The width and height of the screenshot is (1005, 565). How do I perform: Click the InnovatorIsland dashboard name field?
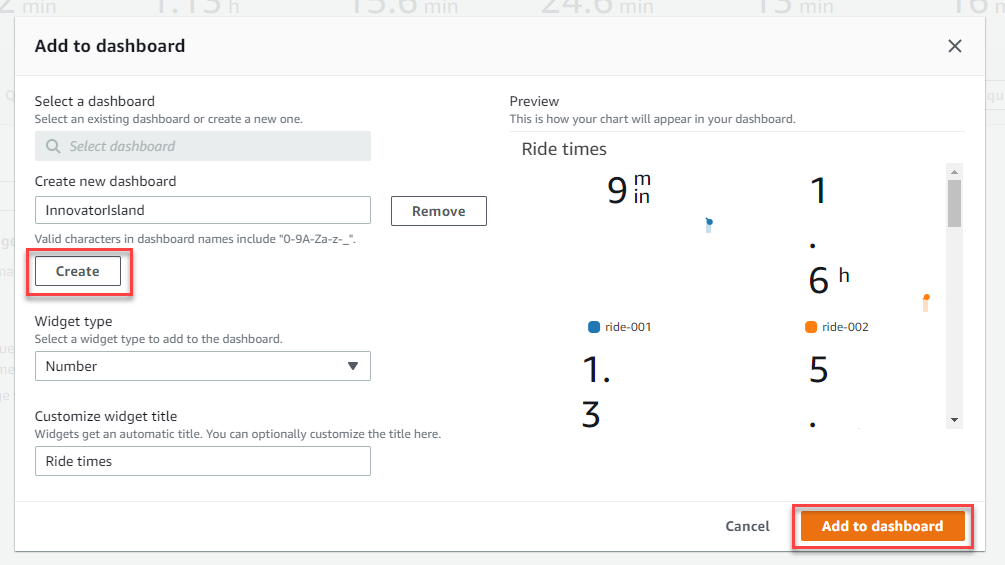[203, 210]
